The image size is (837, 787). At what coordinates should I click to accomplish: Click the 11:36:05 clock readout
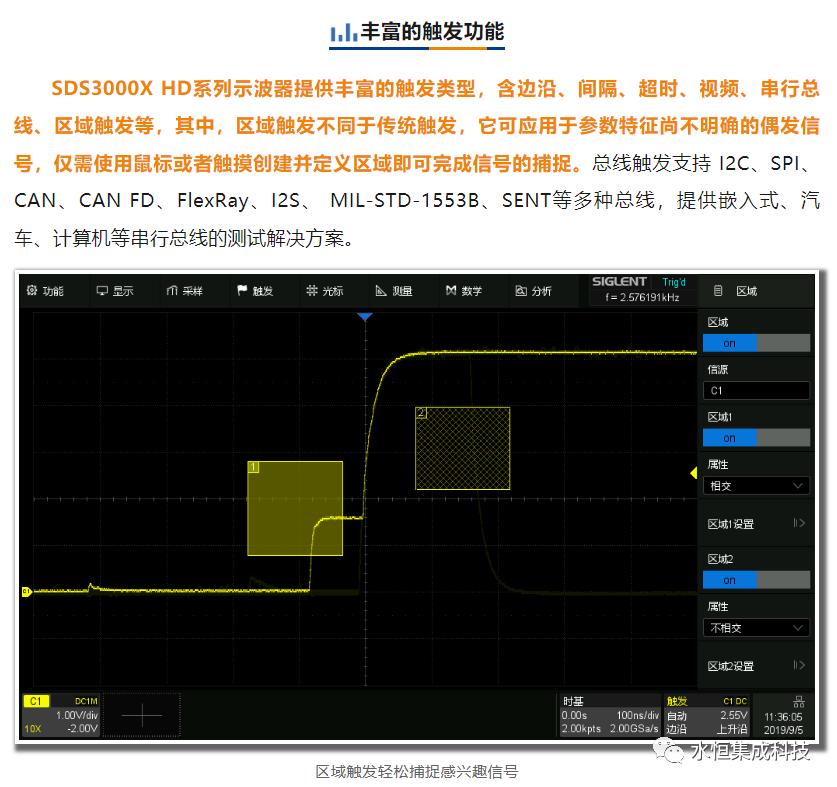tap(783, 717)
